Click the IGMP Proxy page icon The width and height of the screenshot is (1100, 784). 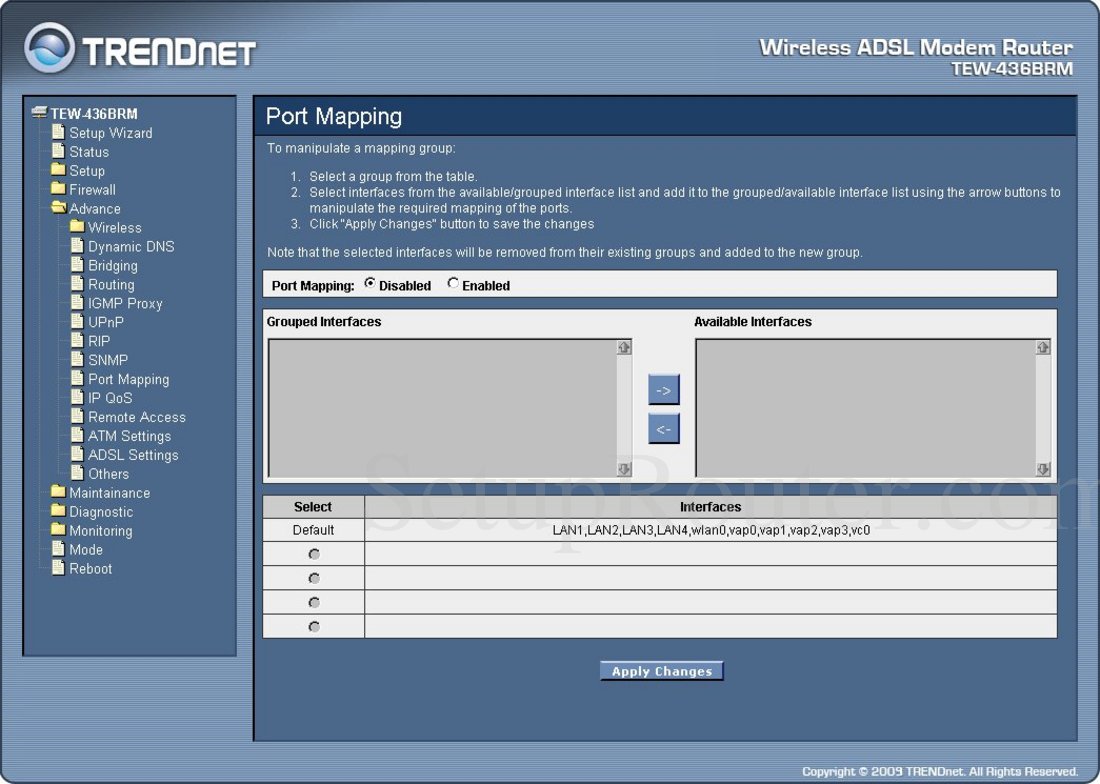(x=77, y=302)
